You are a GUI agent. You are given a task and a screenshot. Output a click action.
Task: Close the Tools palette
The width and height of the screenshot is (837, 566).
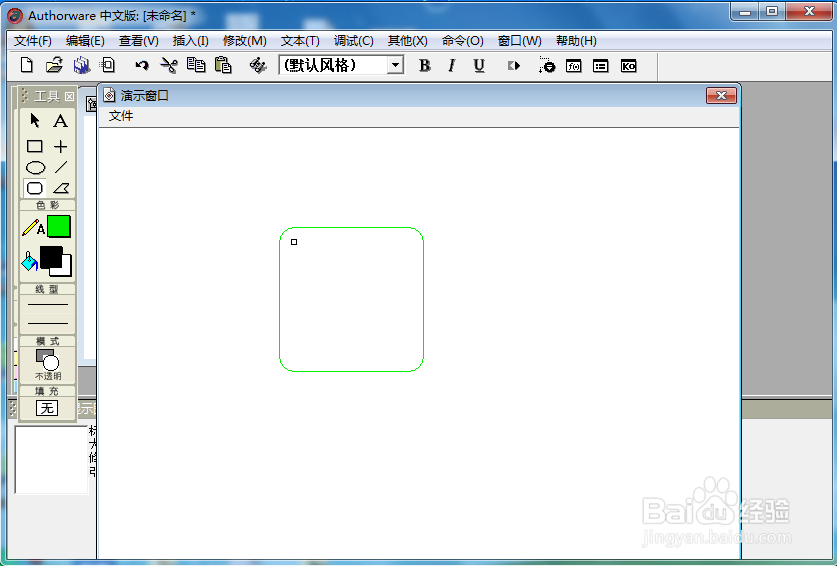[x=69, y=96]
